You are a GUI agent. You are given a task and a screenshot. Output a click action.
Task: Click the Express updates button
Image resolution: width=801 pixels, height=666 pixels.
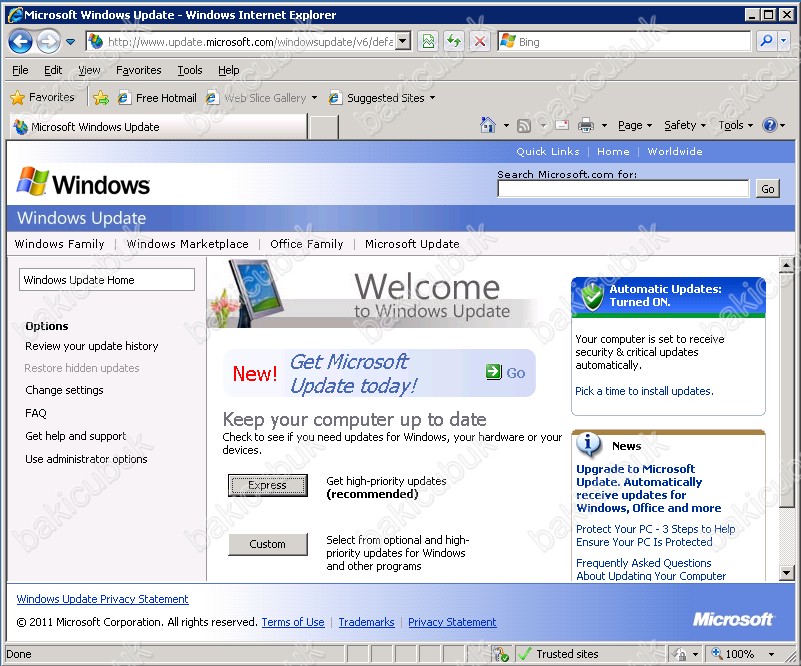(268, 485)
